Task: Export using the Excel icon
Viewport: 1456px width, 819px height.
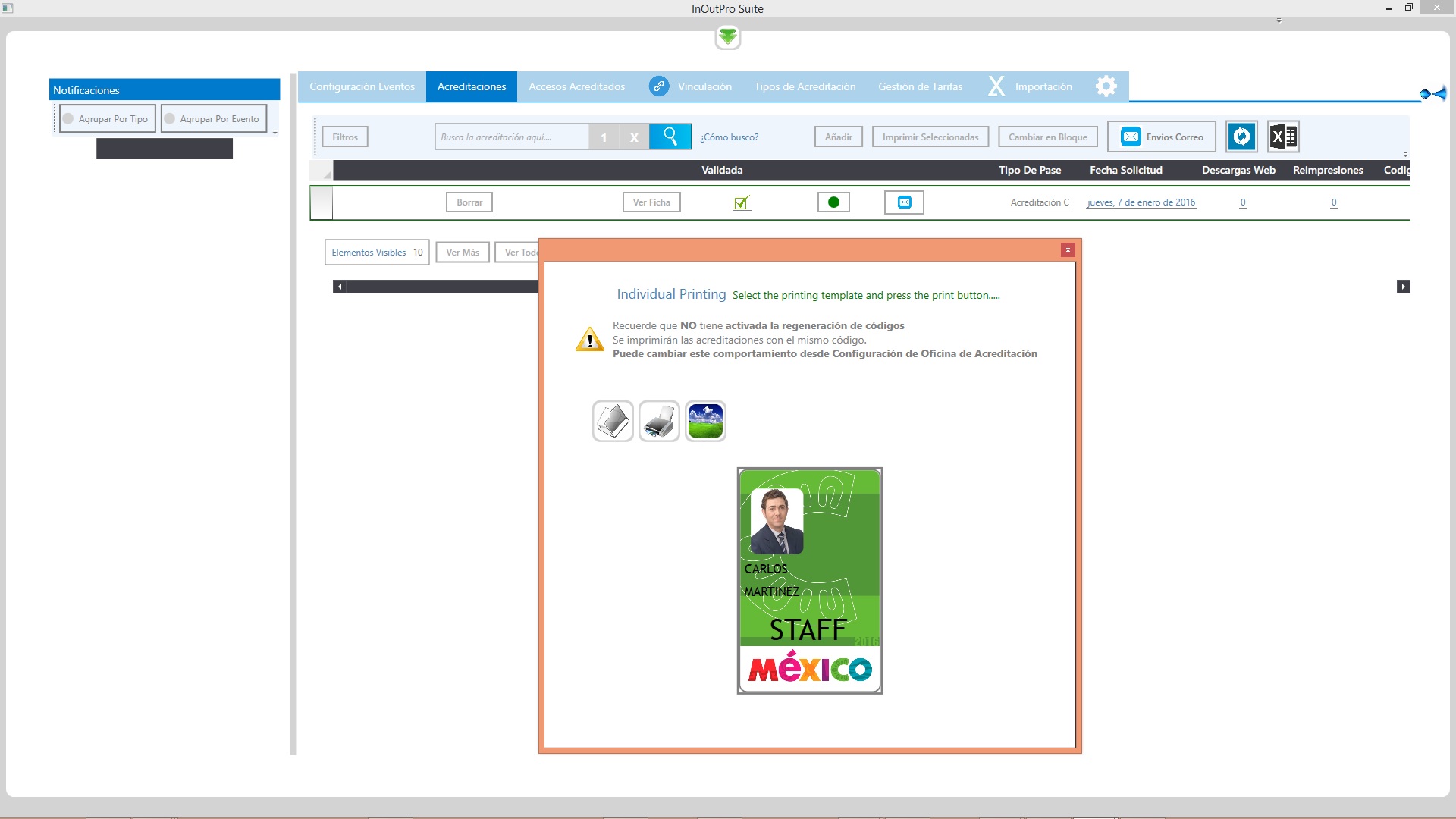Action: pos(1284,136)
